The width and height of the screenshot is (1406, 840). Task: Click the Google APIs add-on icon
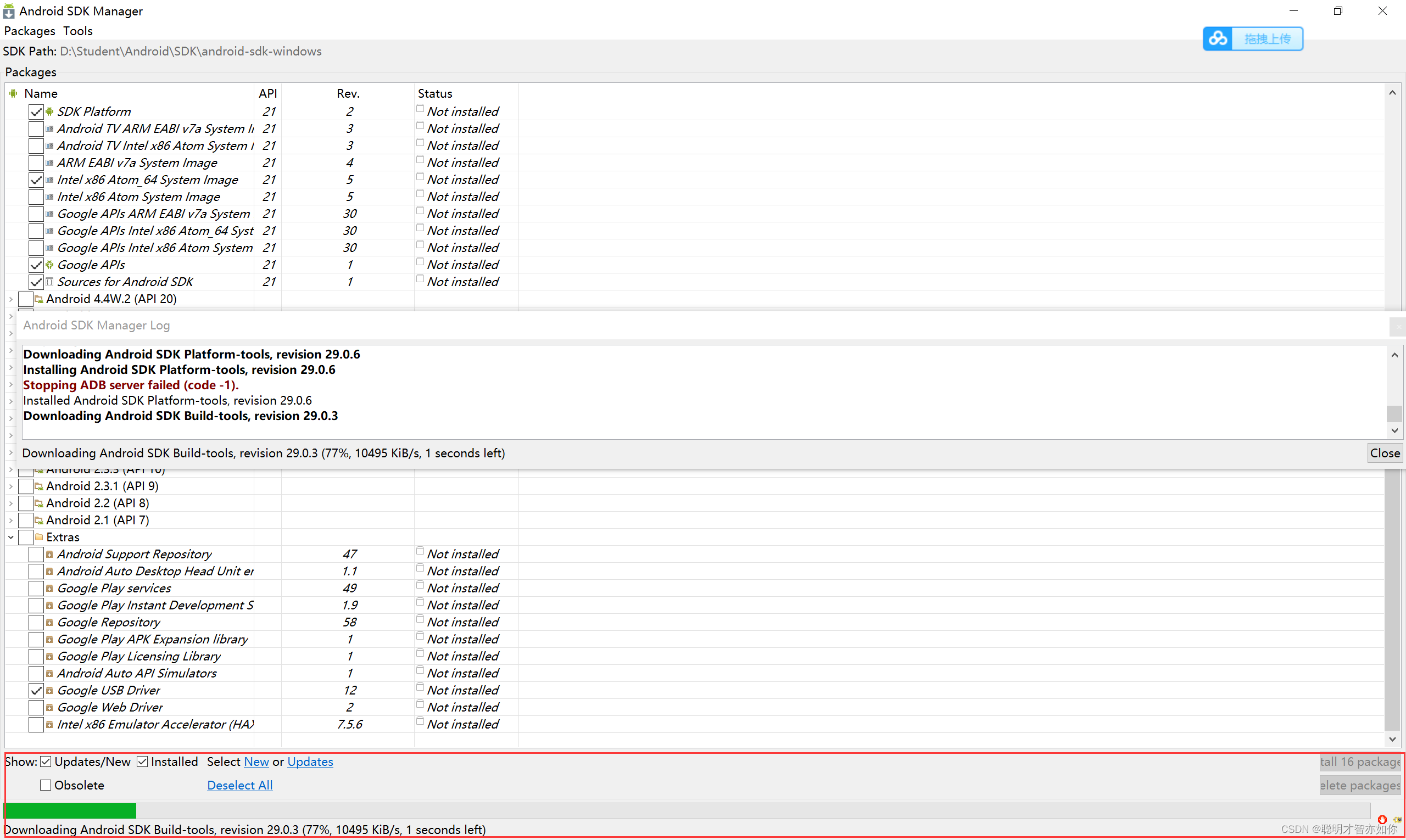[x=50, y=265]
